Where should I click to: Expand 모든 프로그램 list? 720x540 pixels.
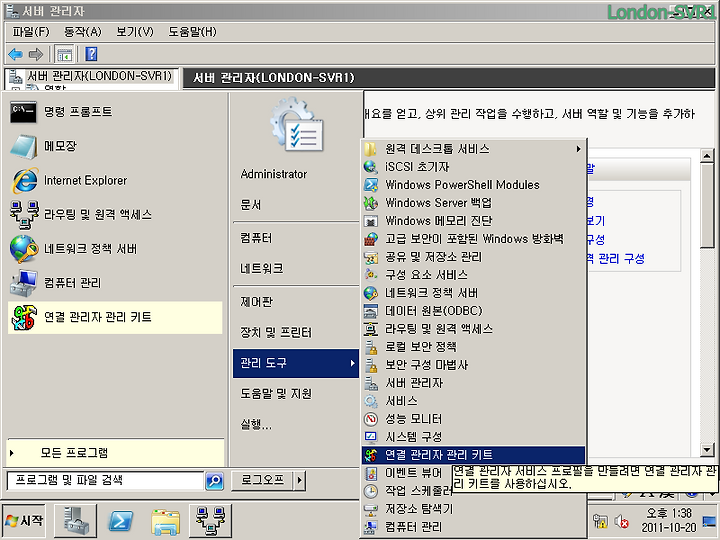[116, 453]
